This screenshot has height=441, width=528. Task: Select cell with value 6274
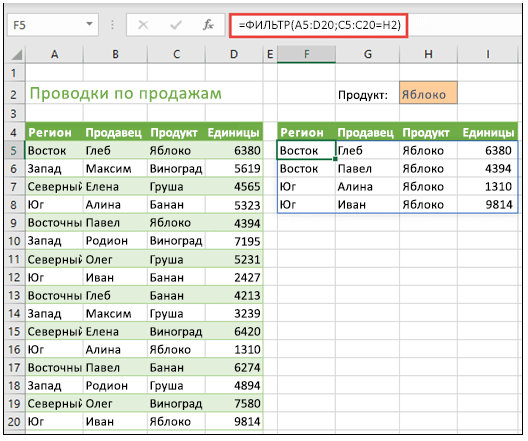click(234, 367)
